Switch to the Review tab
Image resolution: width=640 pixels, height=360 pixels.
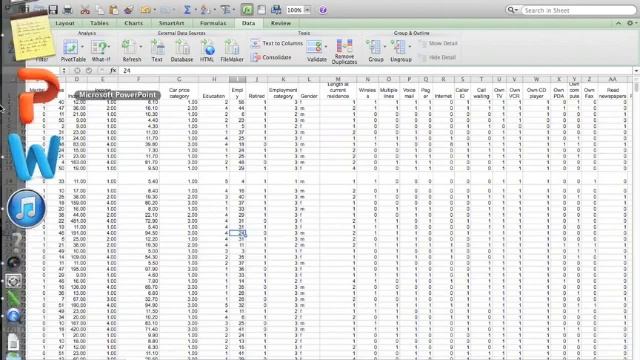point(281,23)
